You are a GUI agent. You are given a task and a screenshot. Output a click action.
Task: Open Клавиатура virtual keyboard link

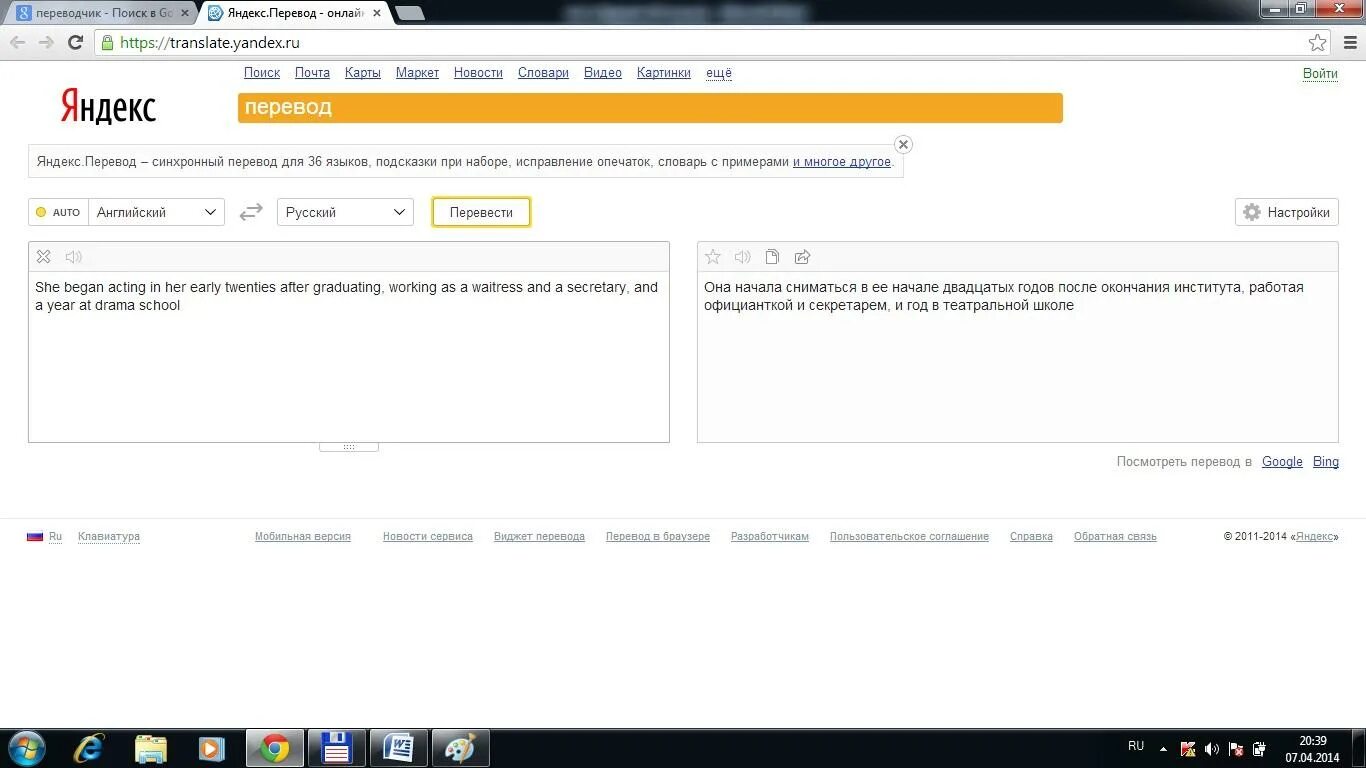point(109,537)
